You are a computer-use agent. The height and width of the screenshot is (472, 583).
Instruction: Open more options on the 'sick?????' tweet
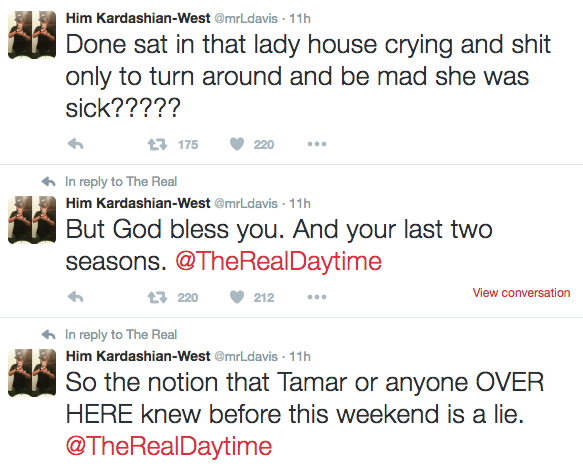click(317, 144)
